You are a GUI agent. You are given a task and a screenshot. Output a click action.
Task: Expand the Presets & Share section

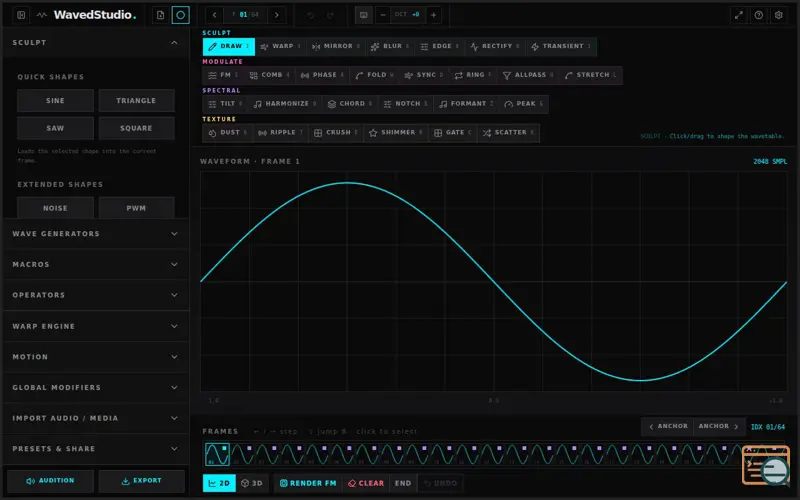(x=96, y=448)
